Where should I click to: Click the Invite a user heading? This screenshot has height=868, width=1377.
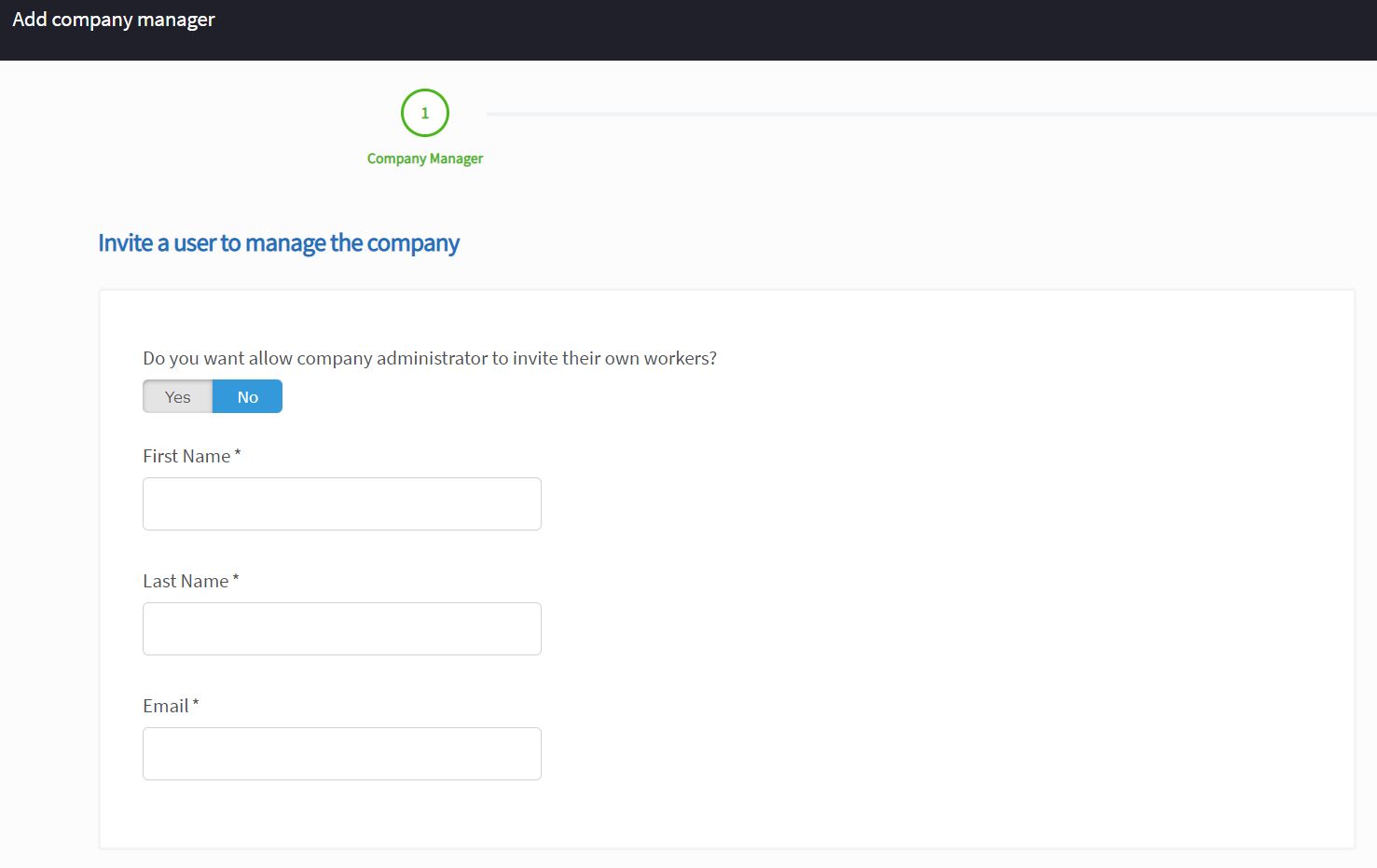[279, 243]
